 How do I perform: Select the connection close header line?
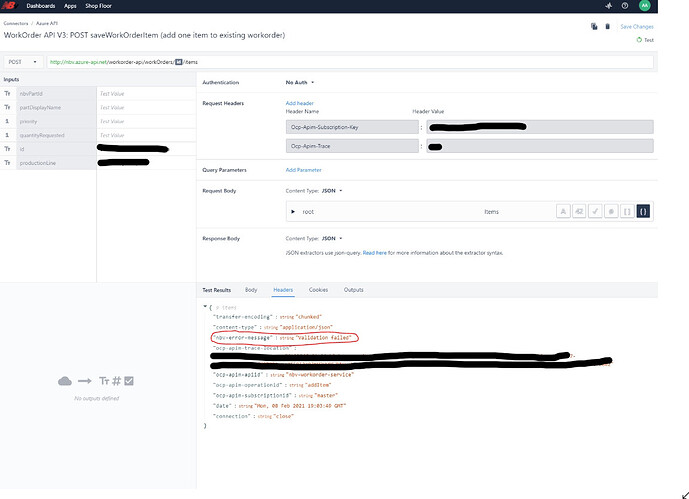(x=253, y=416)
